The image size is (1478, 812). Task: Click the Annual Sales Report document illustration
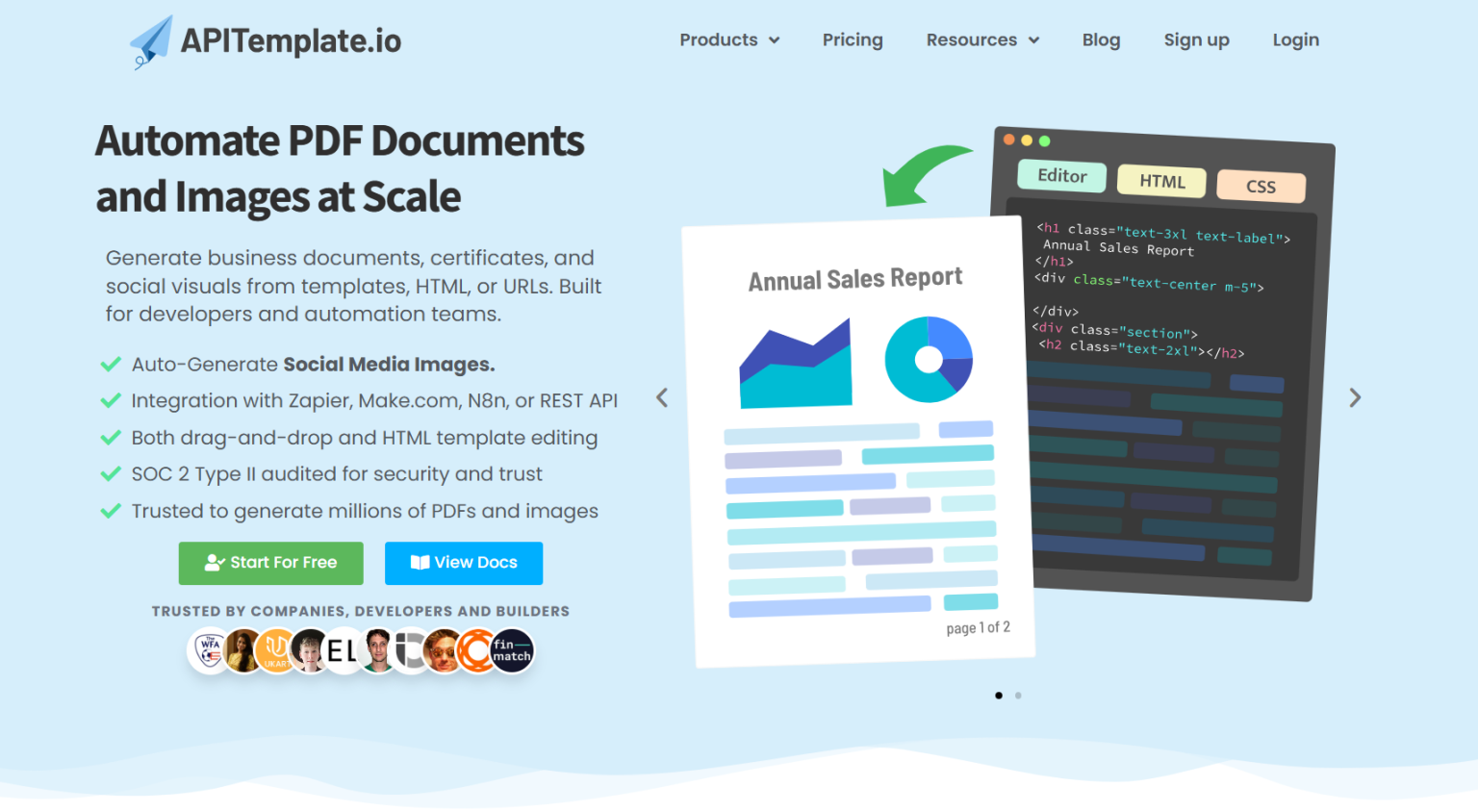click(858, 443)
